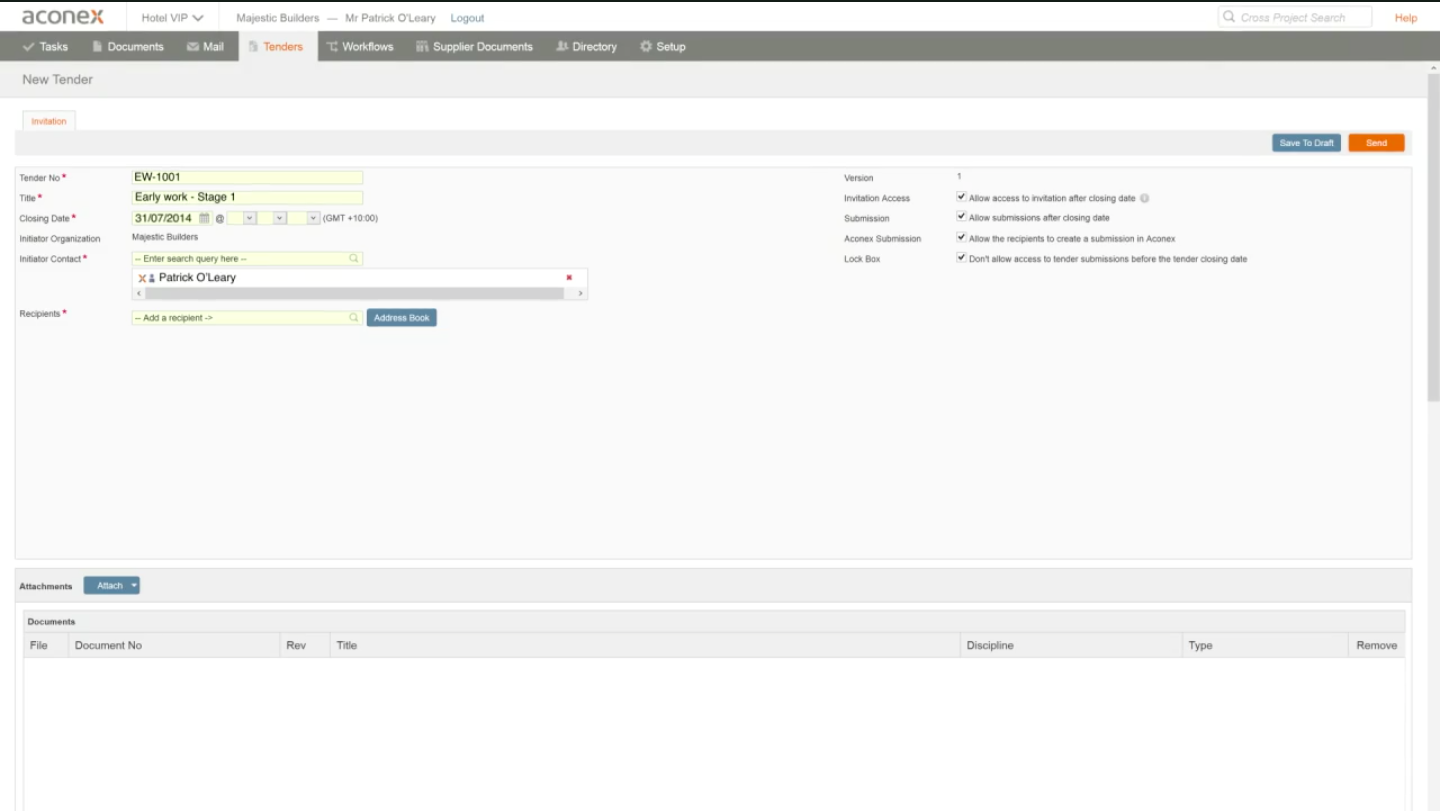Click the page scrollbar up arrow
This screenshot has height=811, width=1440.
point(1433,70)
